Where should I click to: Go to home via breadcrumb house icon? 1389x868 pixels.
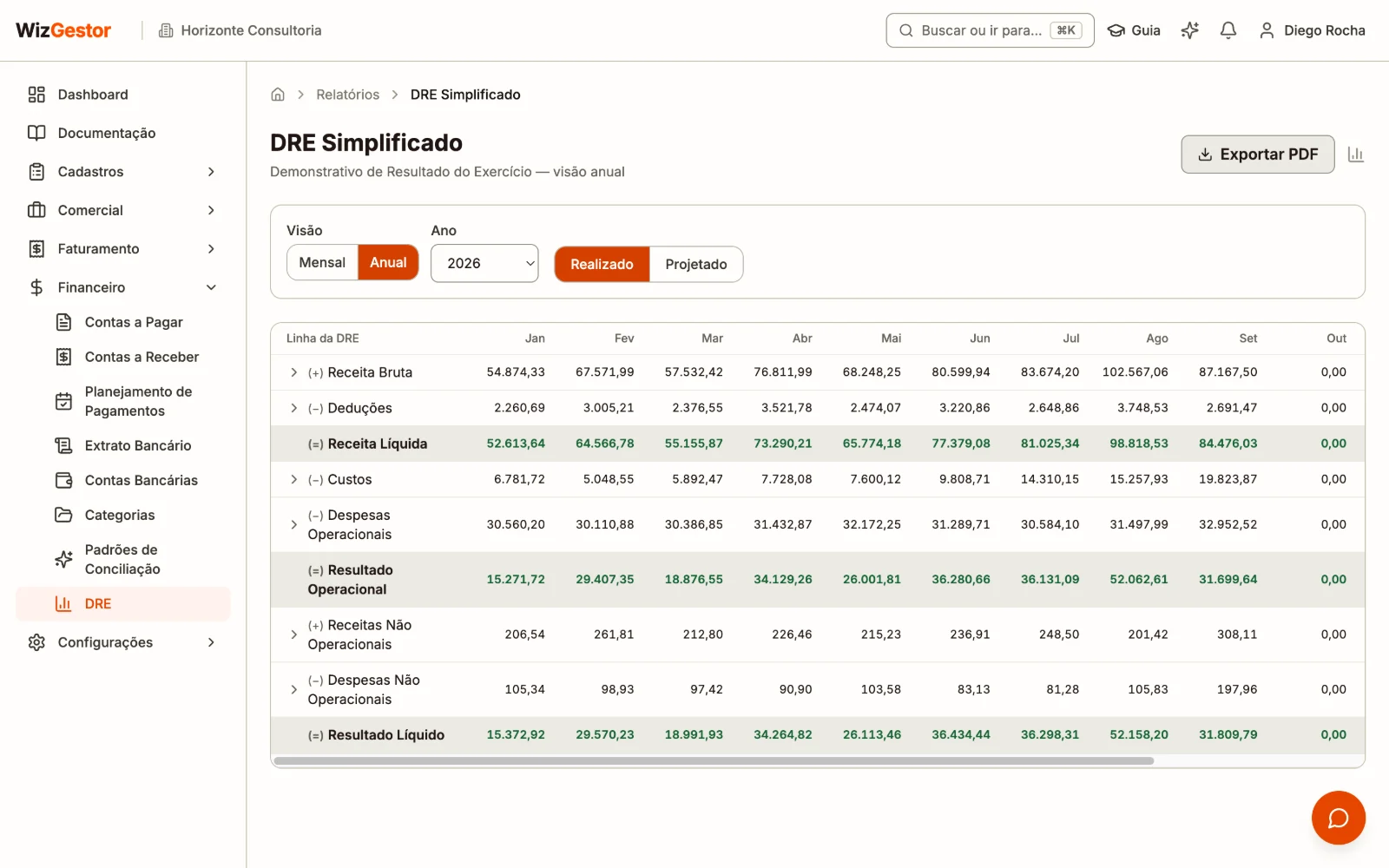pos(278,95)
